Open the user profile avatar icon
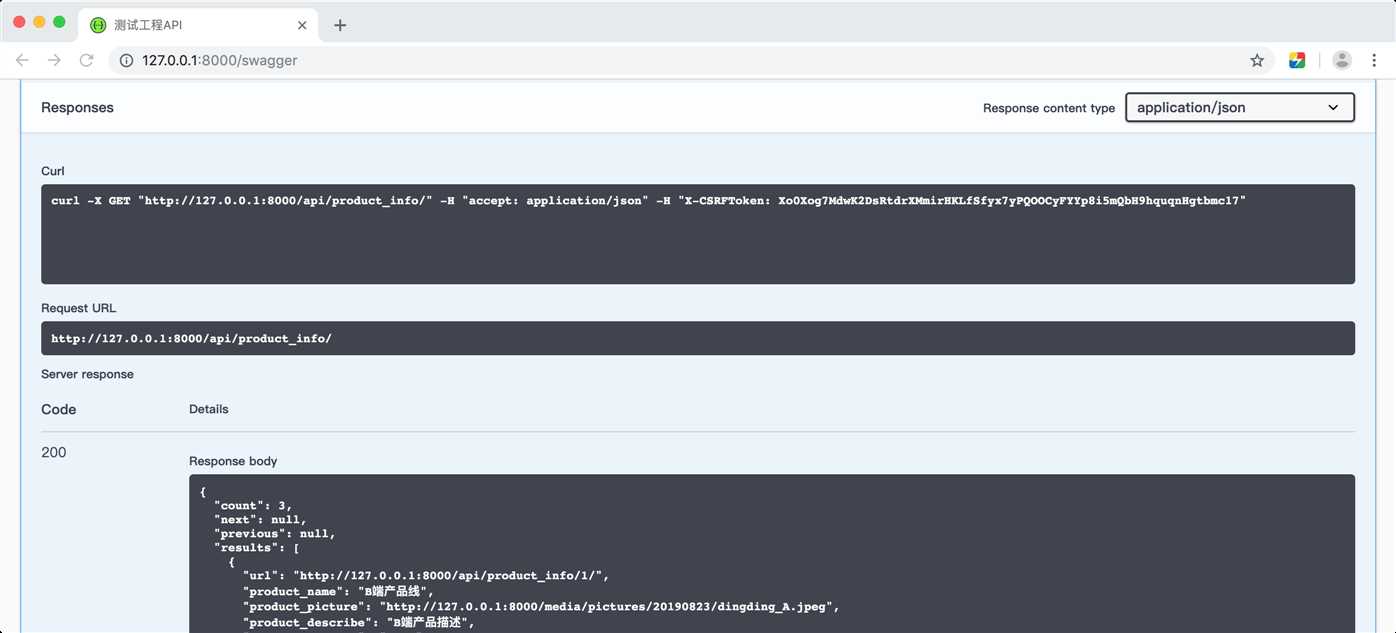Screen dimensions: 1396x633 pos(1342,60)
